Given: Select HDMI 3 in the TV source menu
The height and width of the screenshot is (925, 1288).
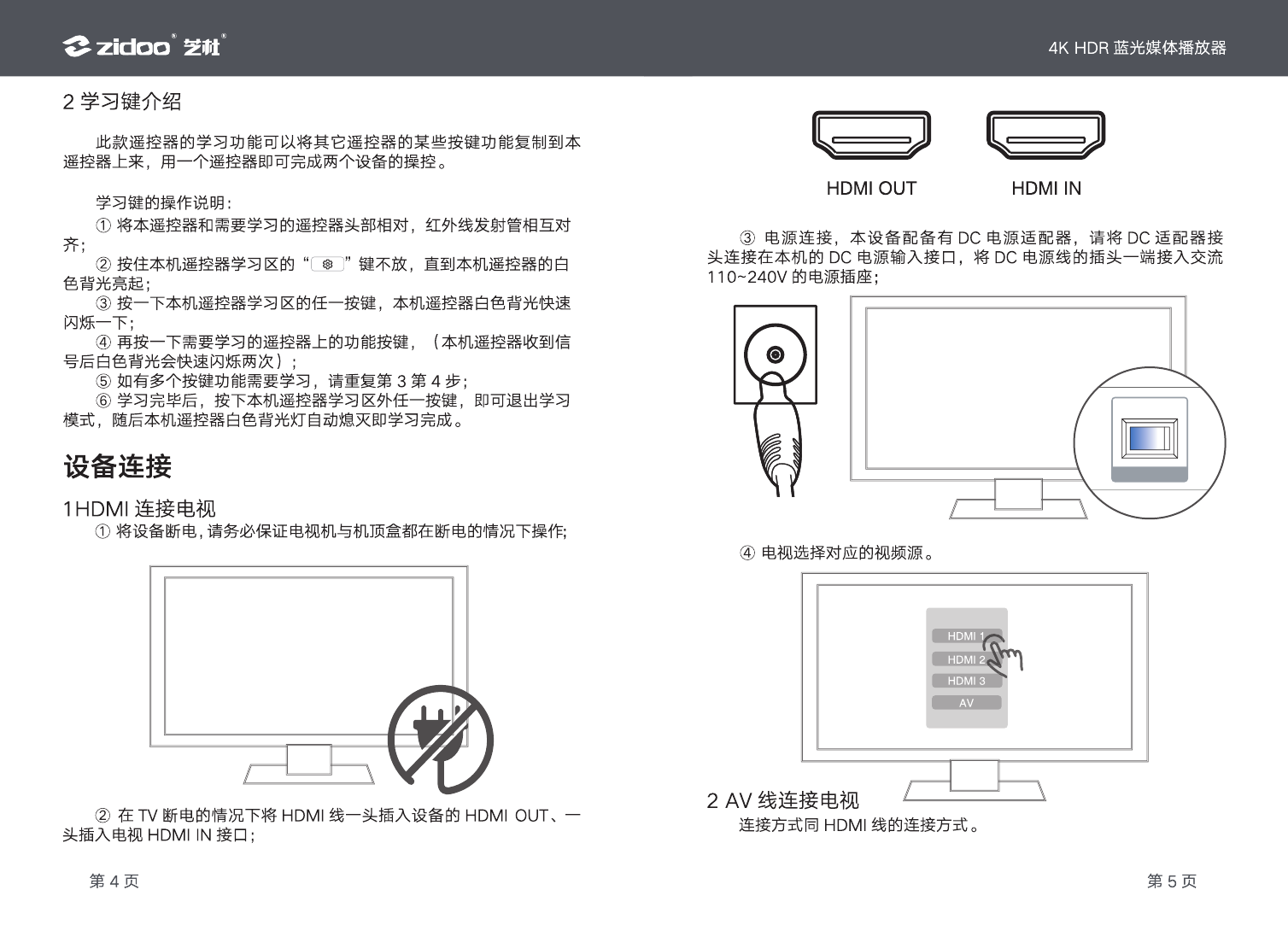Looking at the screenshot, I should [x=966, y=681].
